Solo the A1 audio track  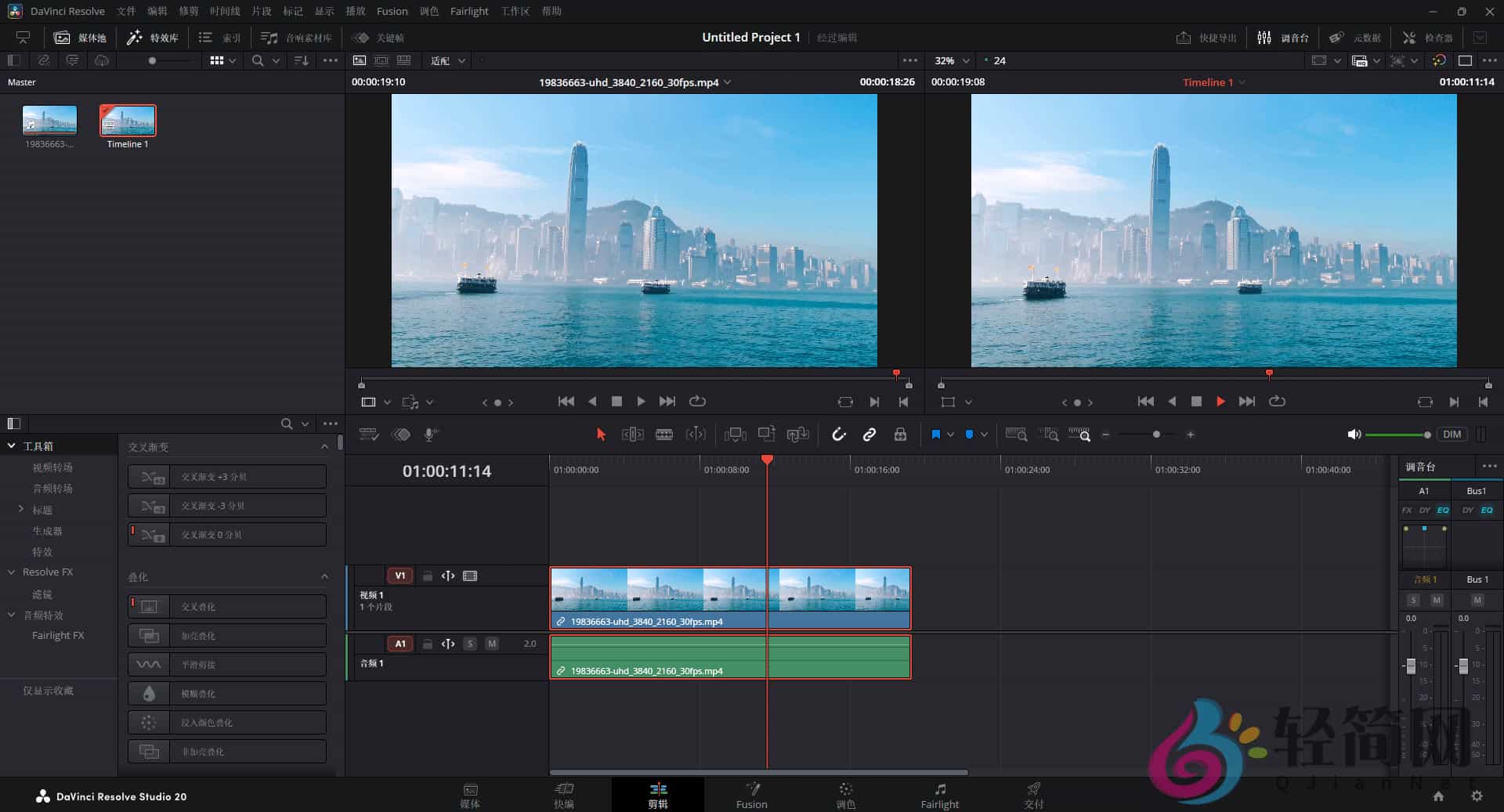(x=470, y=644)
